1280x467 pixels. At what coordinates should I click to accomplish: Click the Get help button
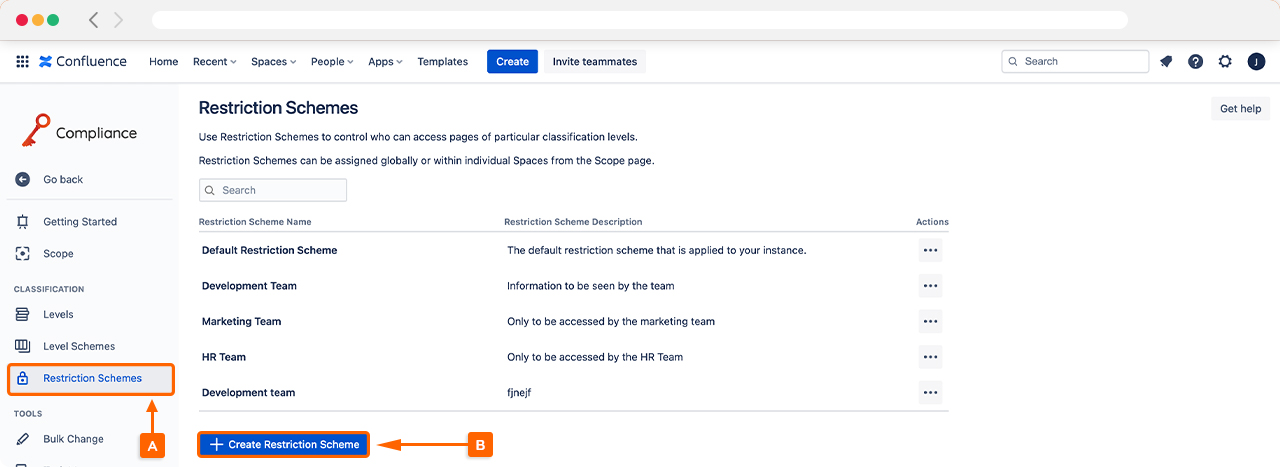coord(1240,109)
